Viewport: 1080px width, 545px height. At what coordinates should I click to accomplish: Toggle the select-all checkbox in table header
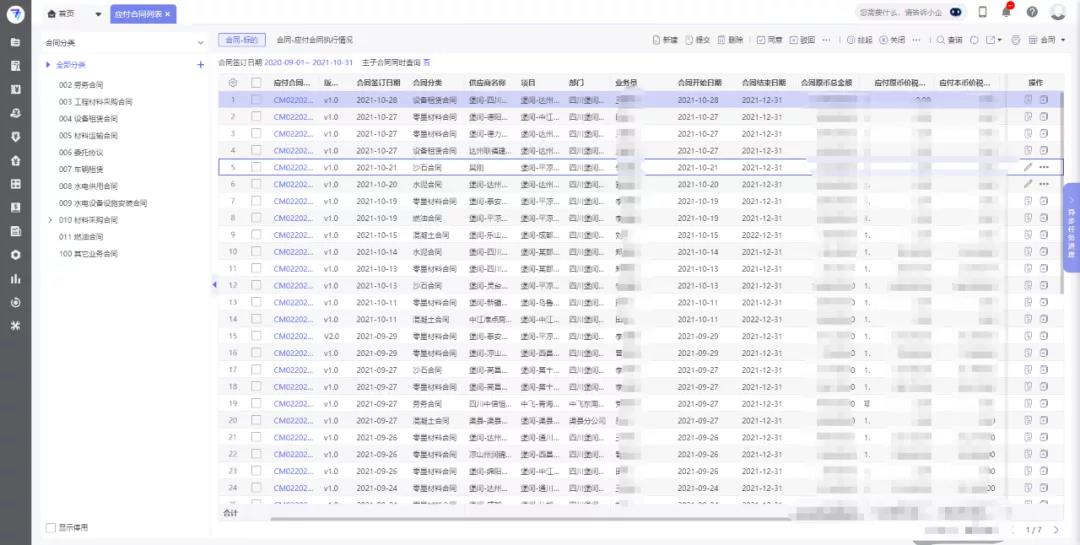(x=256, y=83)
